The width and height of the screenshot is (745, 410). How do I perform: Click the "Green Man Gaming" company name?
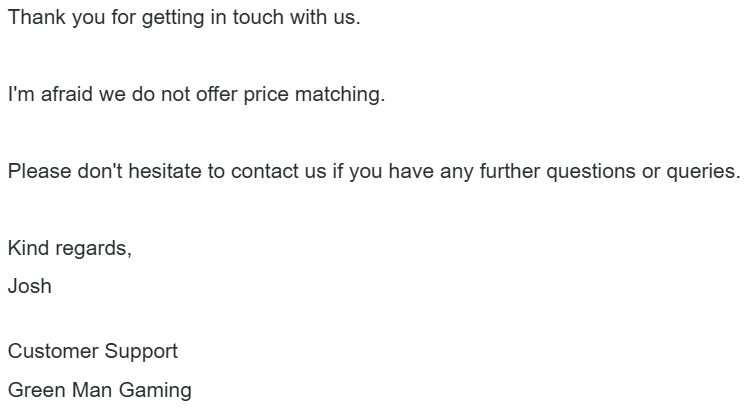click(99, 390)
